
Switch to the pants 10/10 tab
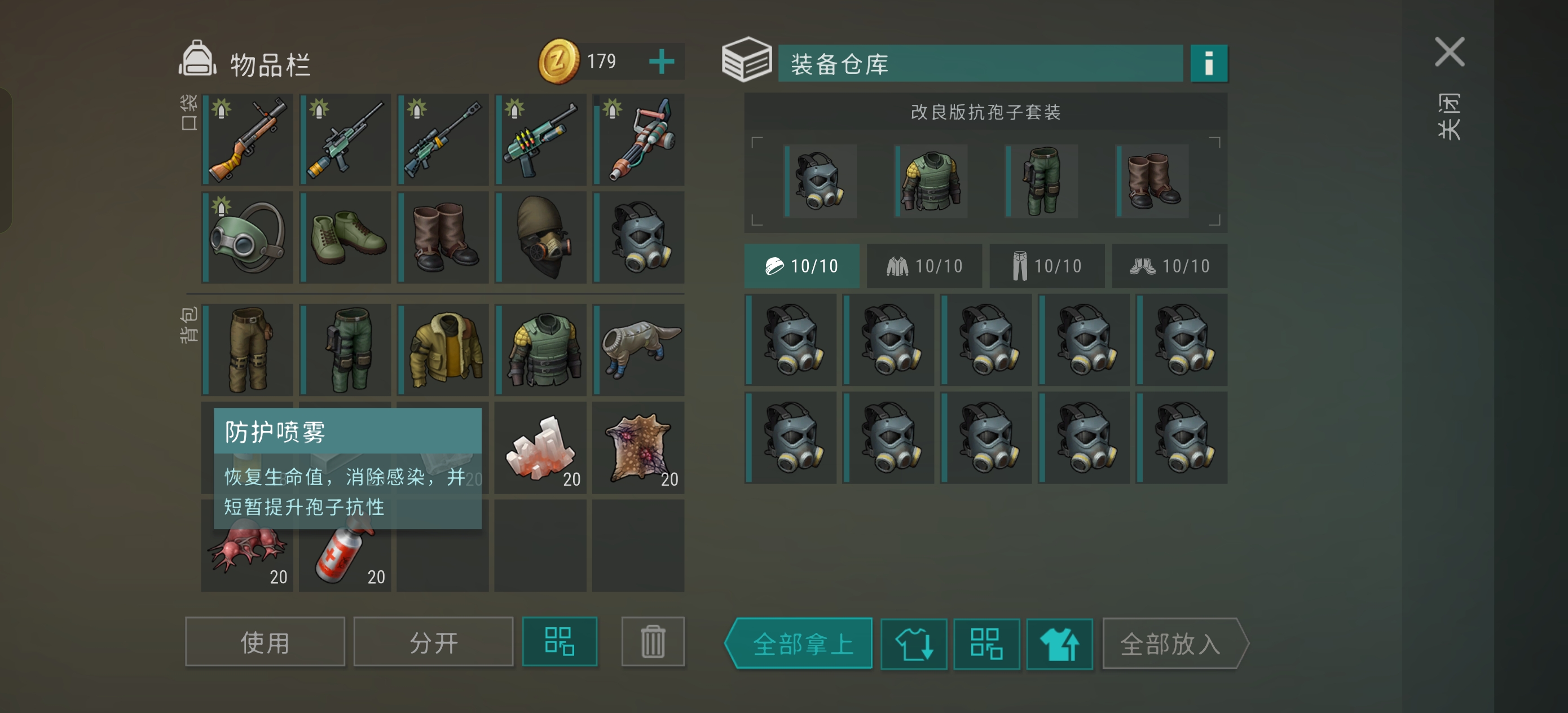pyautogui.click(x=1047, y=266)
